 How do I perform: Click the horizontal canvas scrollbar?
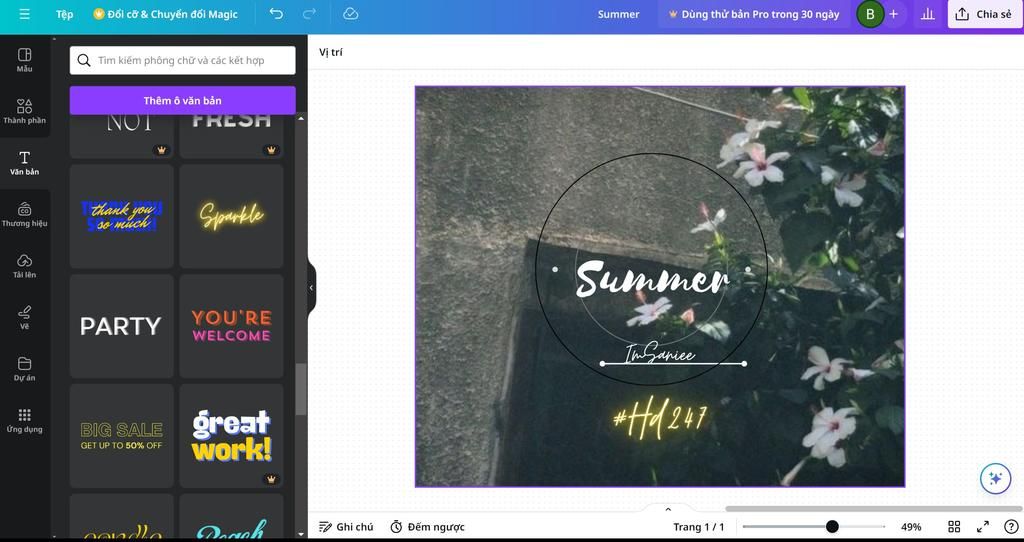pos(873,509)
